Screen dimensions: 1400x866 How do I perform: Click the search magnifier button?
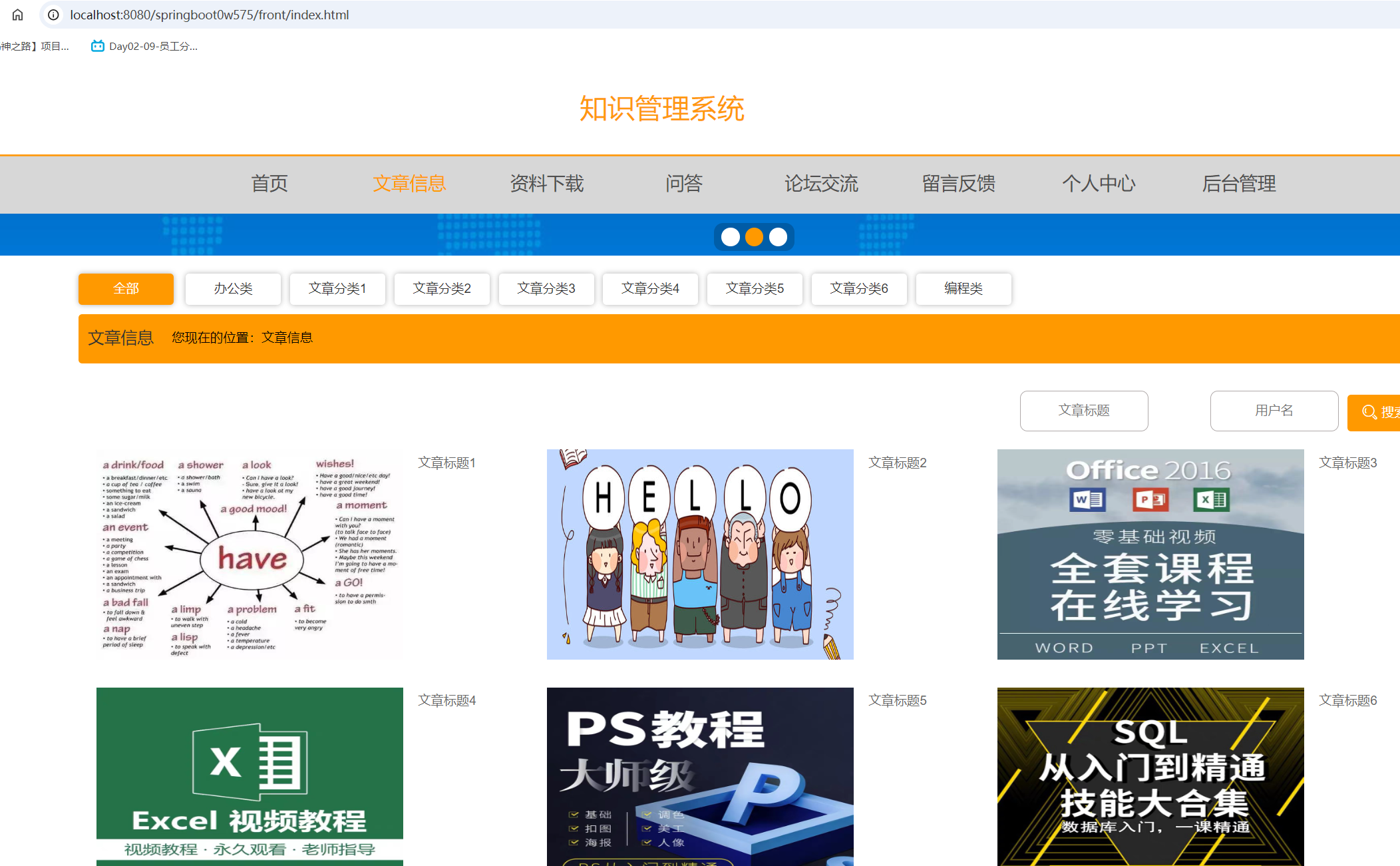pos(1372,412)
